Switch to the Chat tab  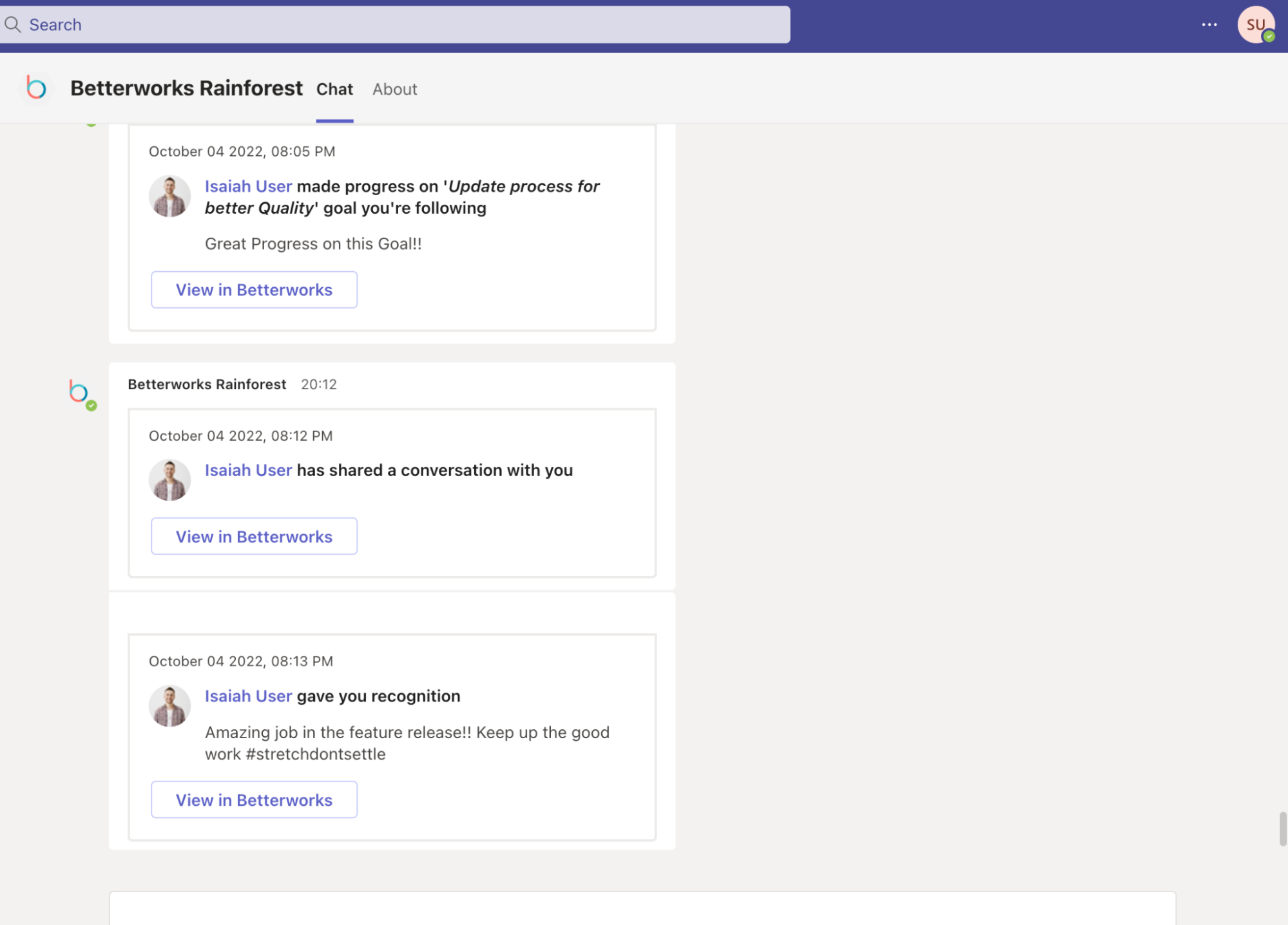pos(334,89)
